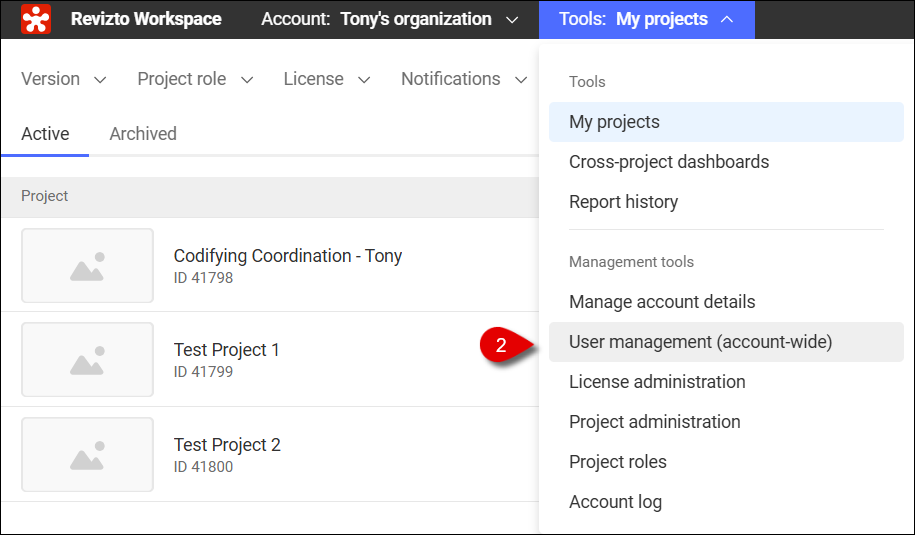The height and width of the screenshot is (535, 915).
Task: Click the Revizto logo icon
Action: pos(36,19)
